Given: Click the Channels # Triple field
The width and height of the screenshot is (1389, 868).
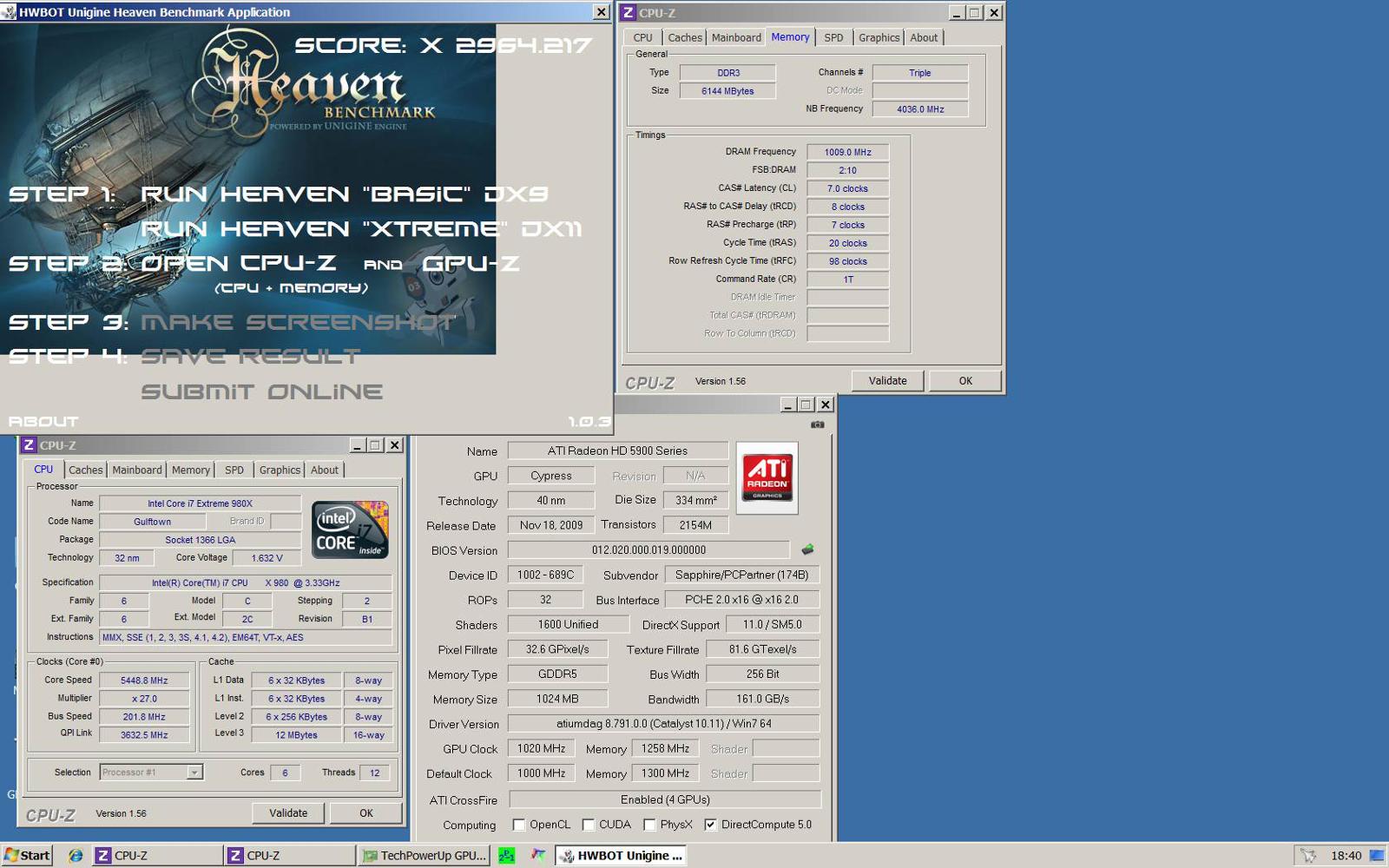Looking at the screenshot, I should pyautogui.click(x=919, y=73).
